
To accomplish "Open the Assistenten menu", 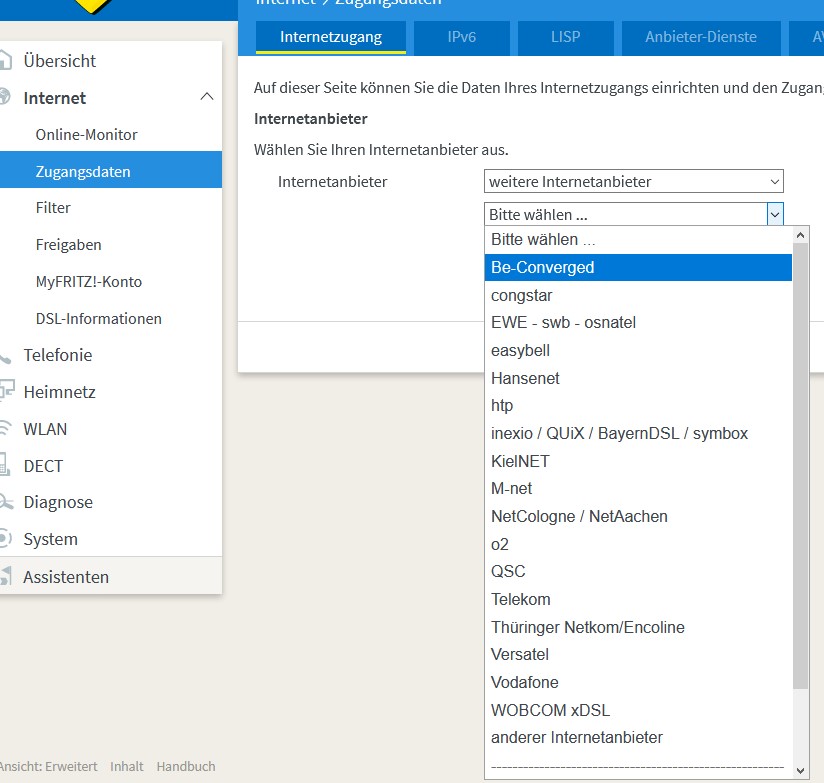I will pyautogui.click(x=111, y=576).
